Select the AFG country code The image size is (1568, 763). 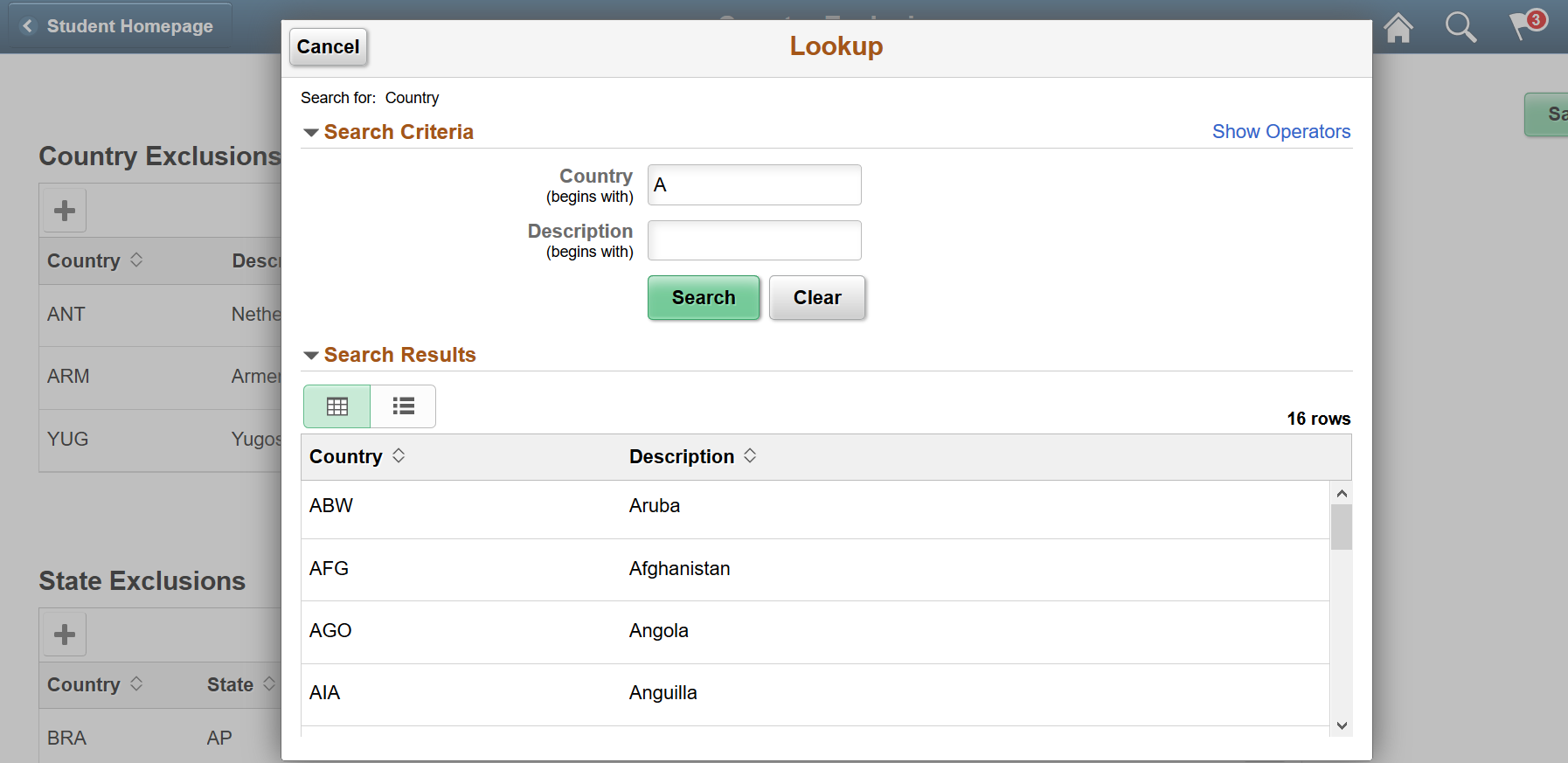point(329,568)
